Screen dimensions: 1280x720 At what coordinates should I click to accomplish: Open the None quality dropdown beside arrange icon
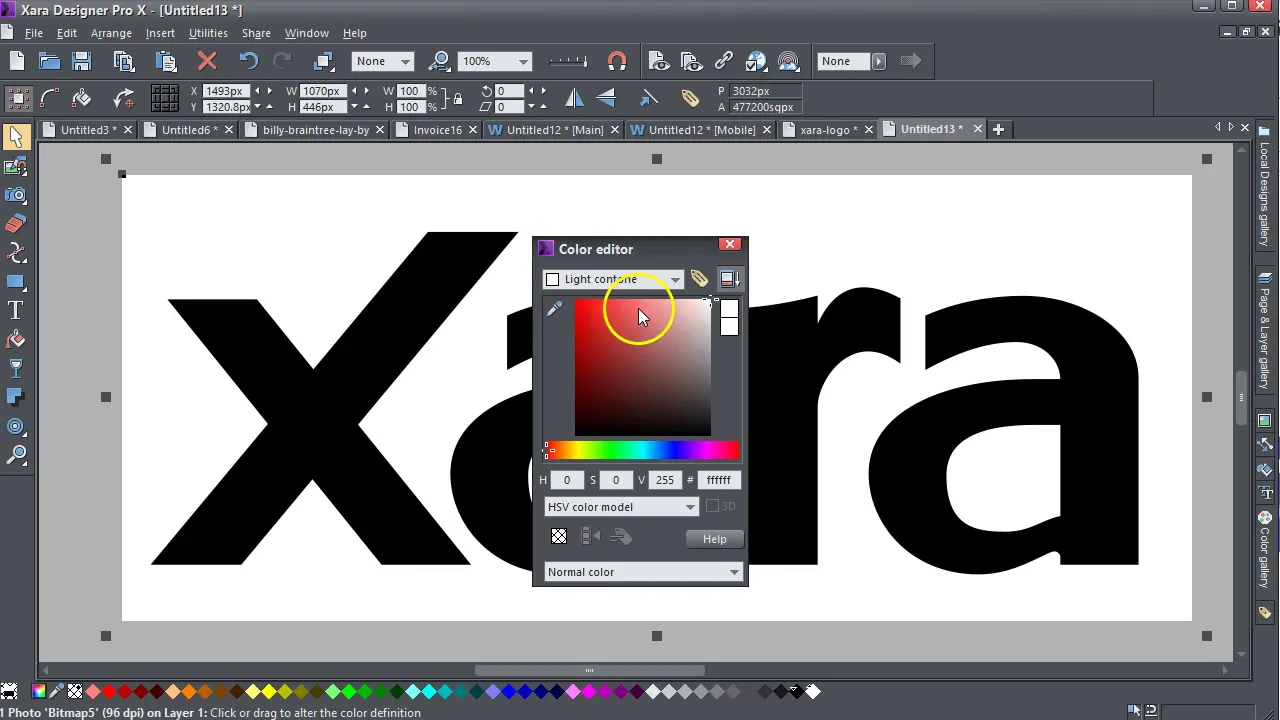(405, 61)
